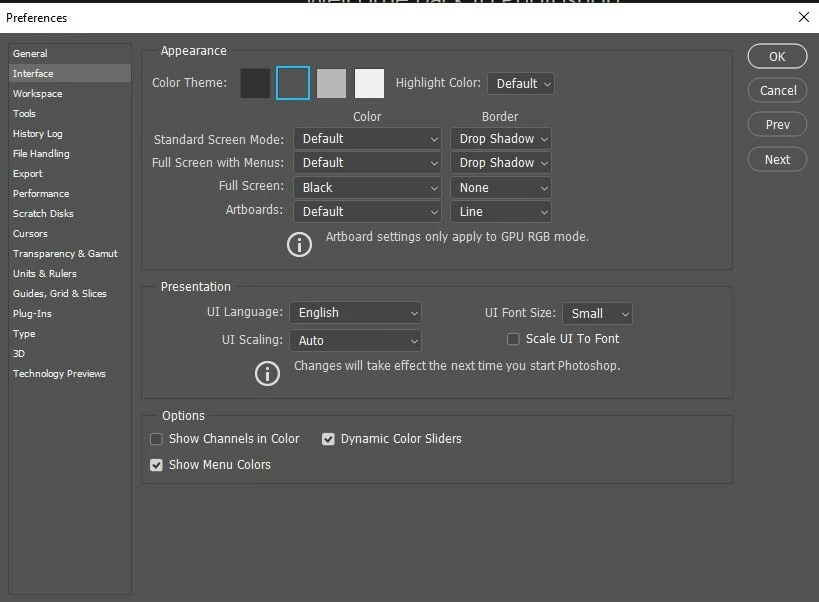Expand Full Screen with Menus border dropdown
The height and width of the screenshot is (602, 819).
(501, 163)
